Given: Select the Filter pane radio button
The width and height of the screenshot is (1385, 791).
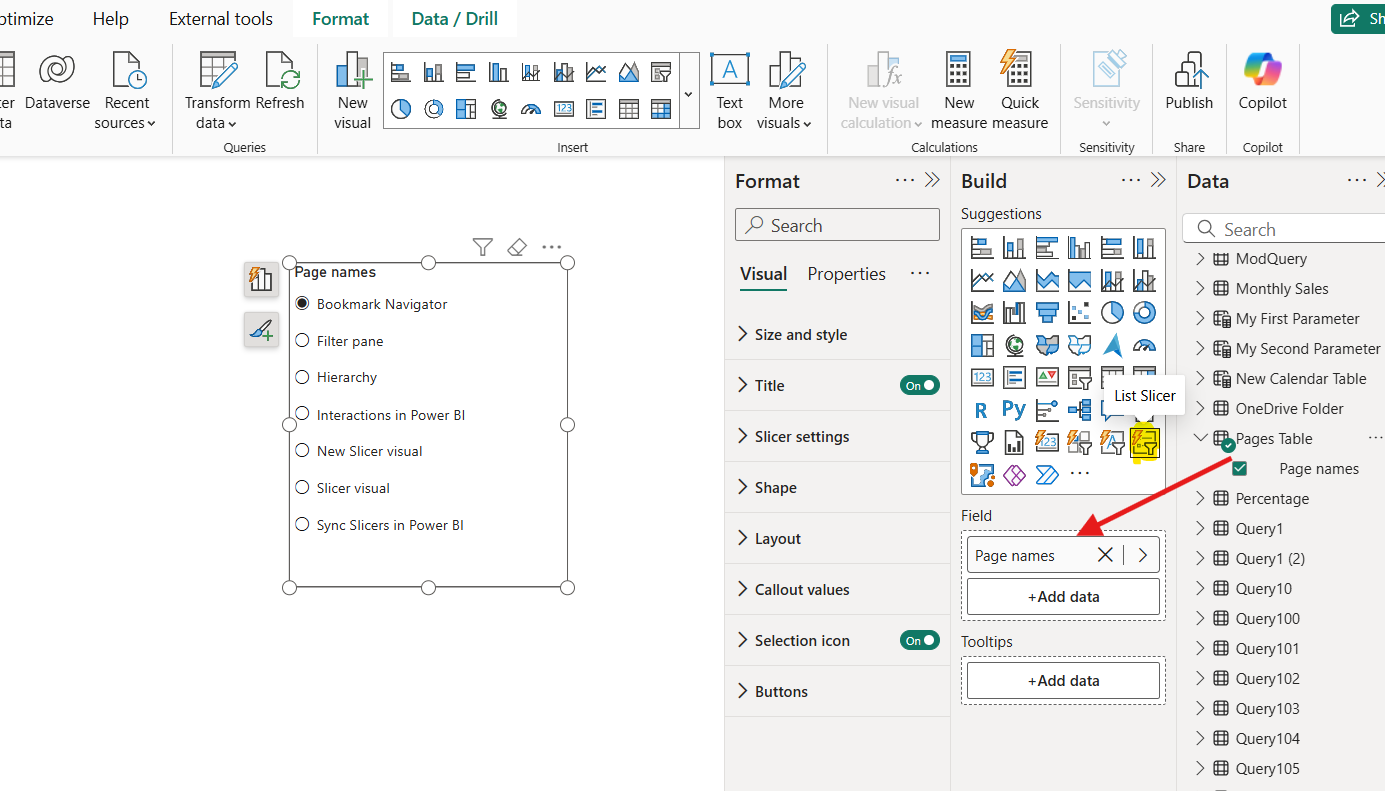Looking at the screenshot, I should (x=302, y=340).
